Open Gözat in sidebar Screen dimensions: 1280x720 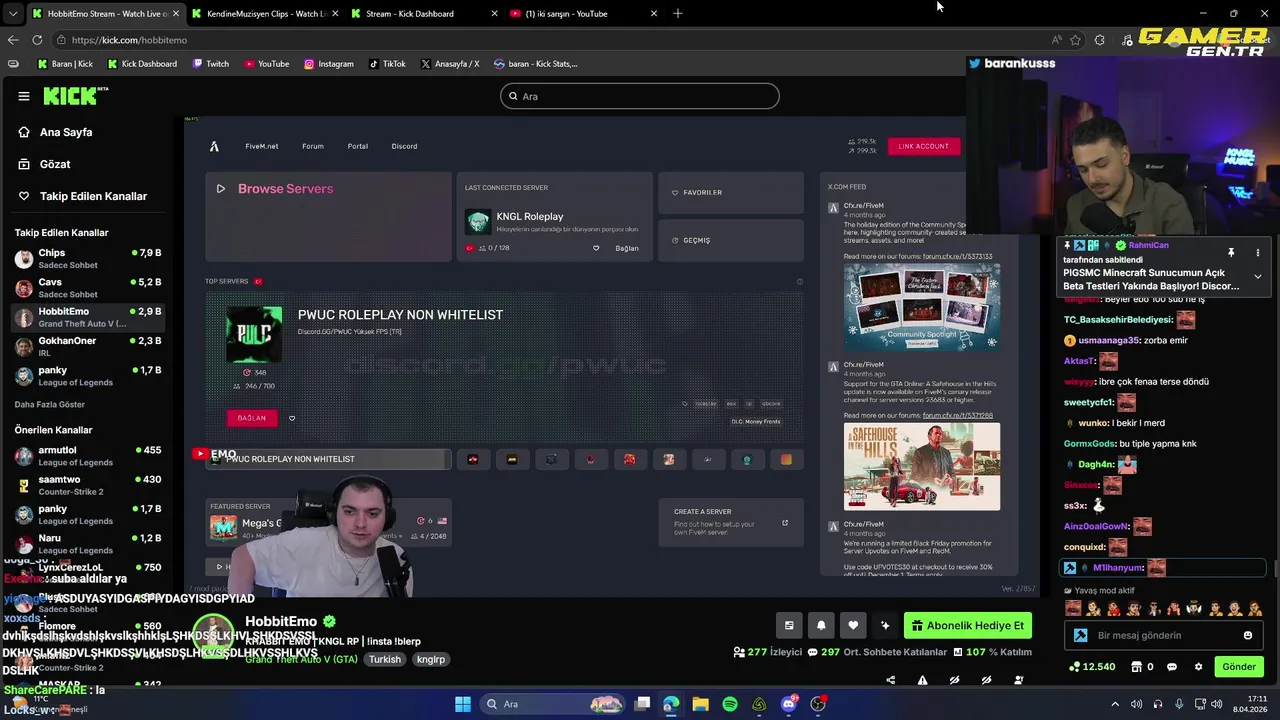(55, 164)
